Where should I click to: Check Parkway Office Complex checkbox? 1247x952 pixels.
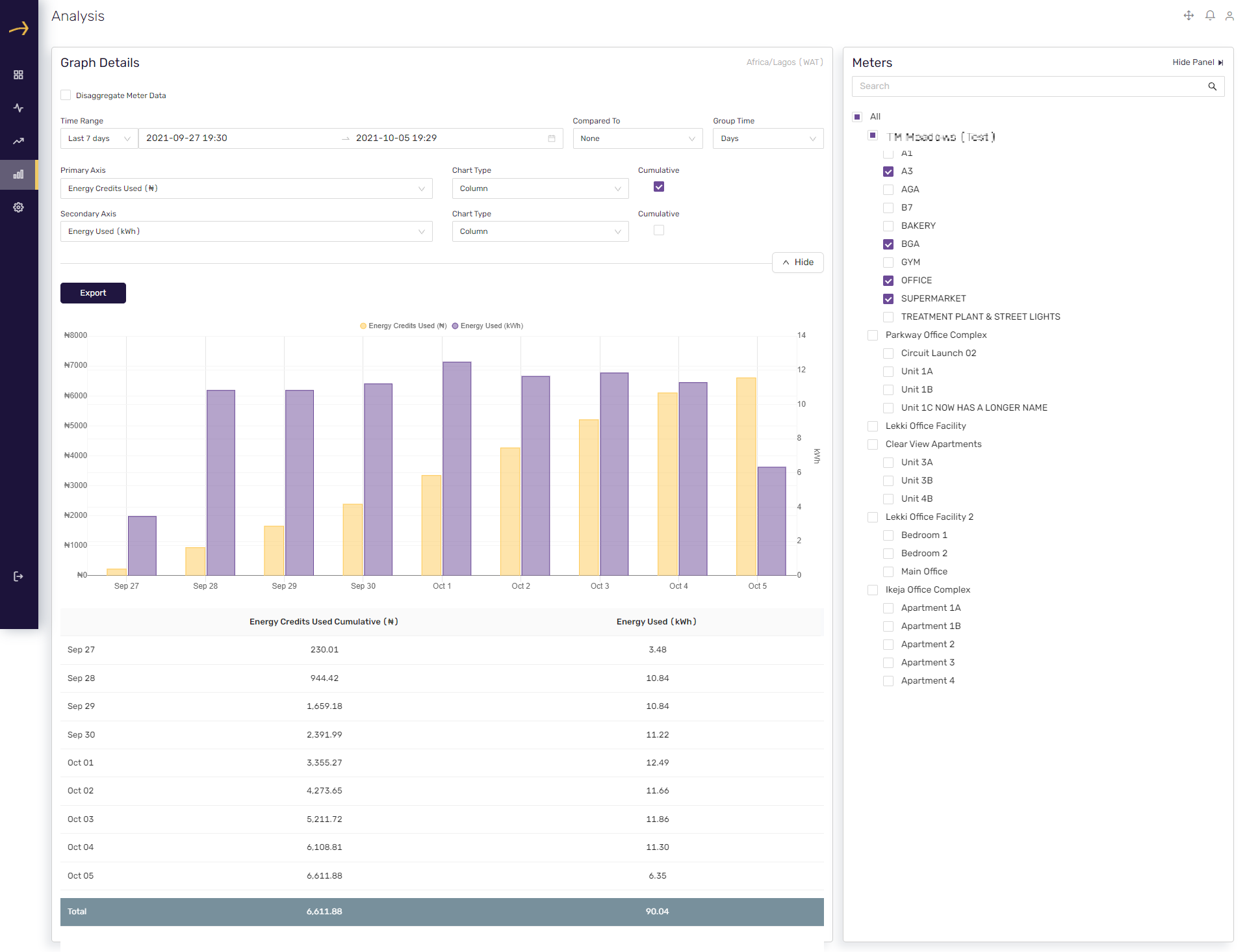(x=873, y=335)
